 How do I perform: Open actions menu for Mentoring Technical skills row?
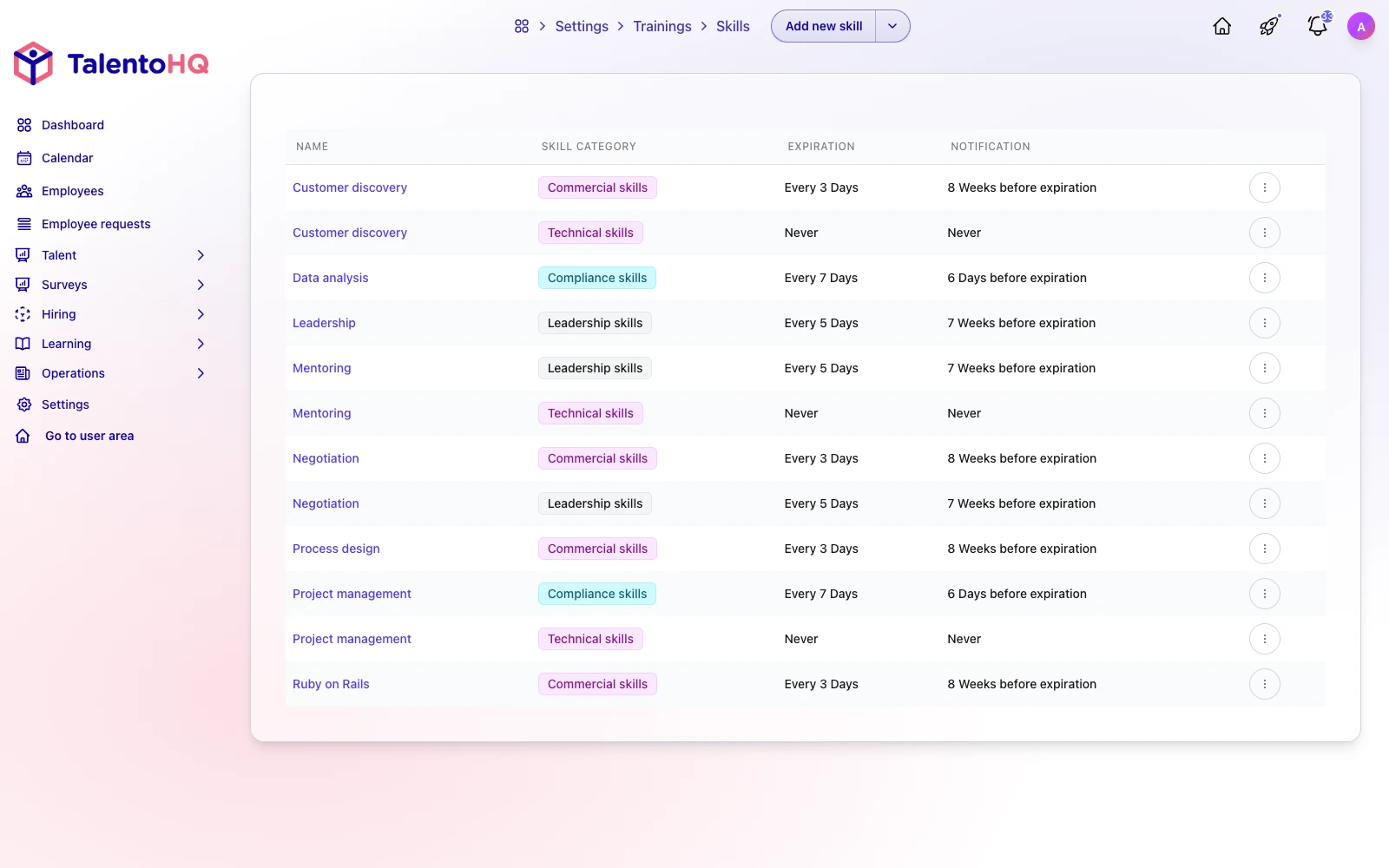click(1265, 413)
